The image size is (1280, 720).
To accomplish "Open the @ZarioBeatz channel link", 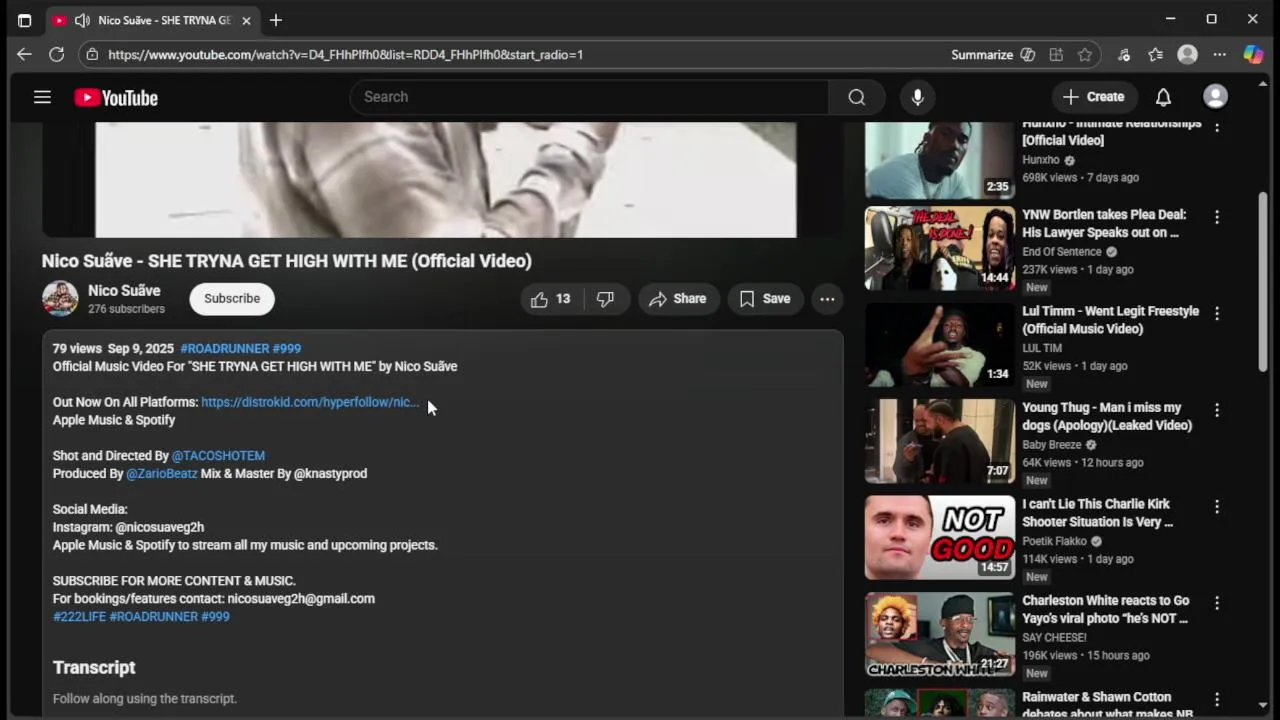I will [x=162, y=474].
